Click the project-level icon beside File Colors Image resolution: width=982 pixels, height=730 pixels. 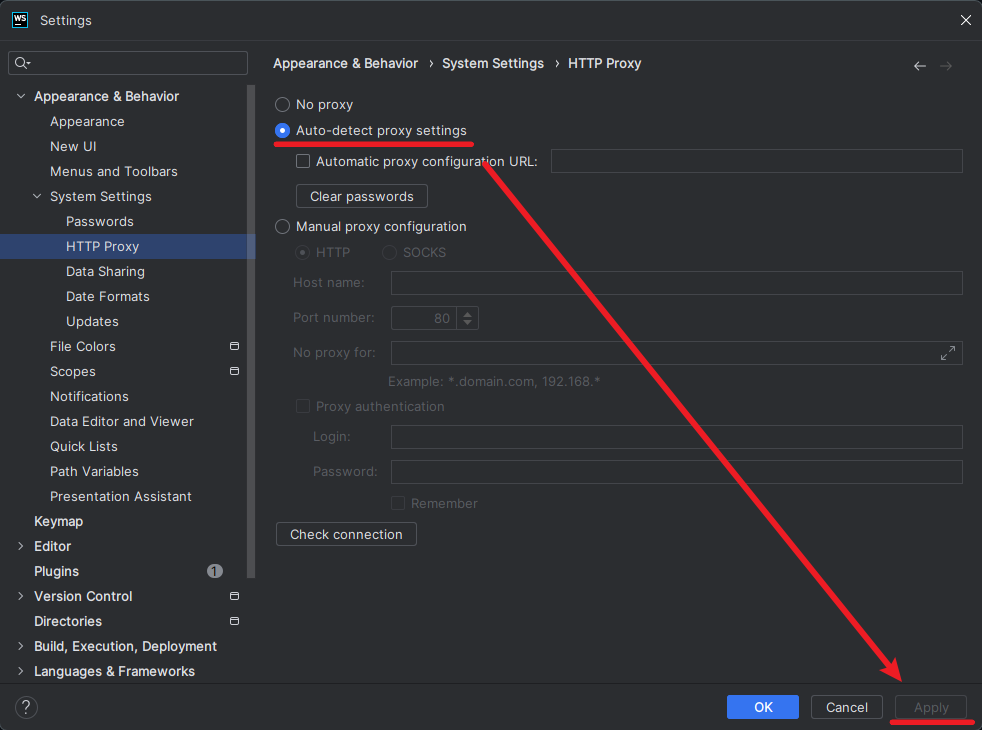coord(234,347)
